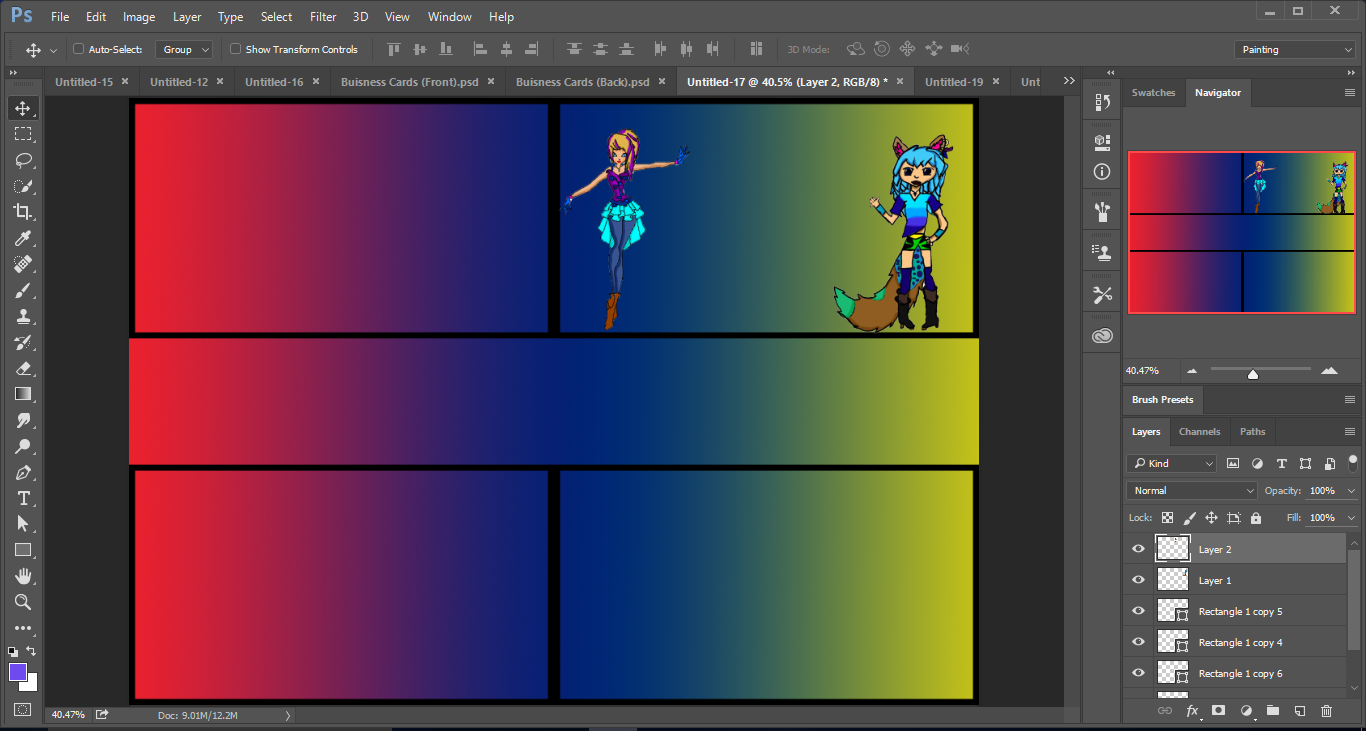
Task: Select the History Brush tool
Action: click(23, 342)
